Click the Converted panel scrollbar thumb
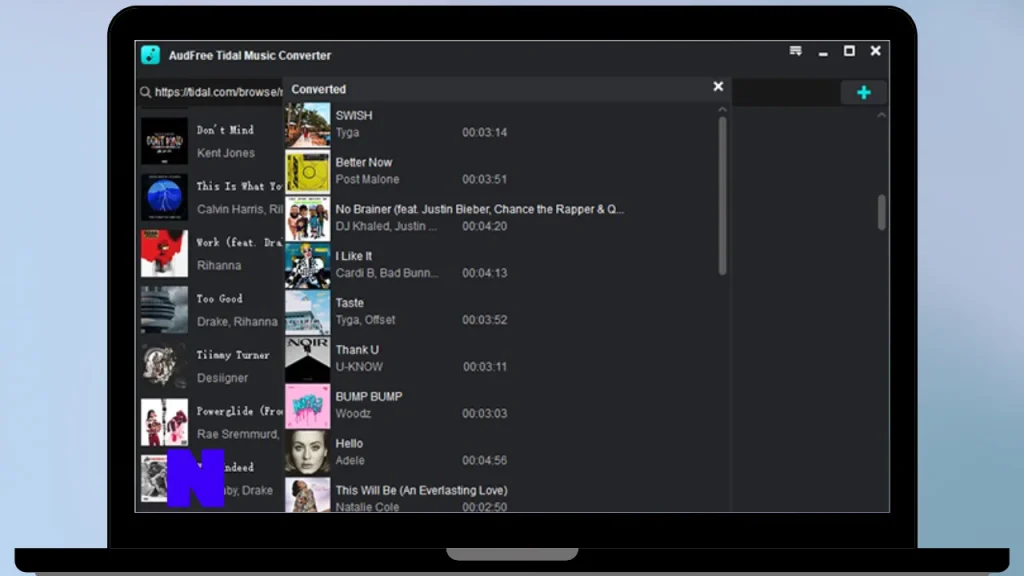The height and width of the screenshot is (576, 1024). 722,196
